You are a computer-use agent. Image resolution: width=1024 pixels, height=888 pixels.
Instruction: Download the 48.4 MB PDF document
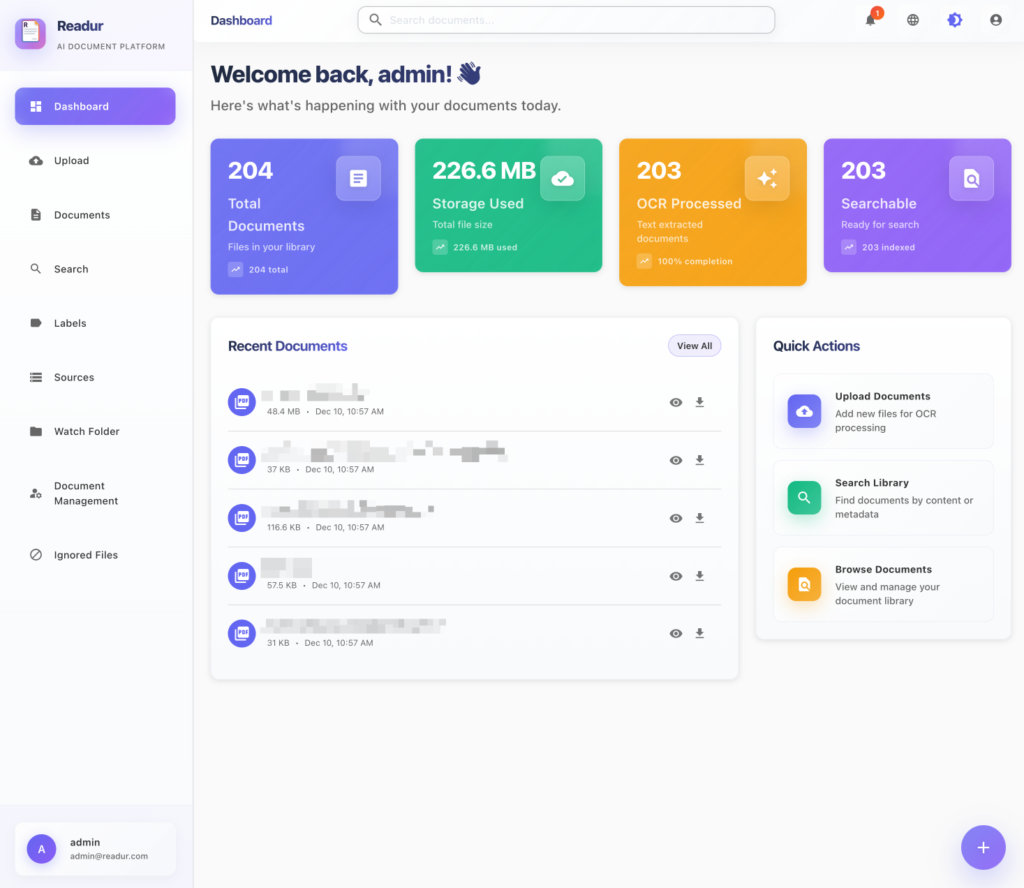pyautogui.click(x=700, y=402)
